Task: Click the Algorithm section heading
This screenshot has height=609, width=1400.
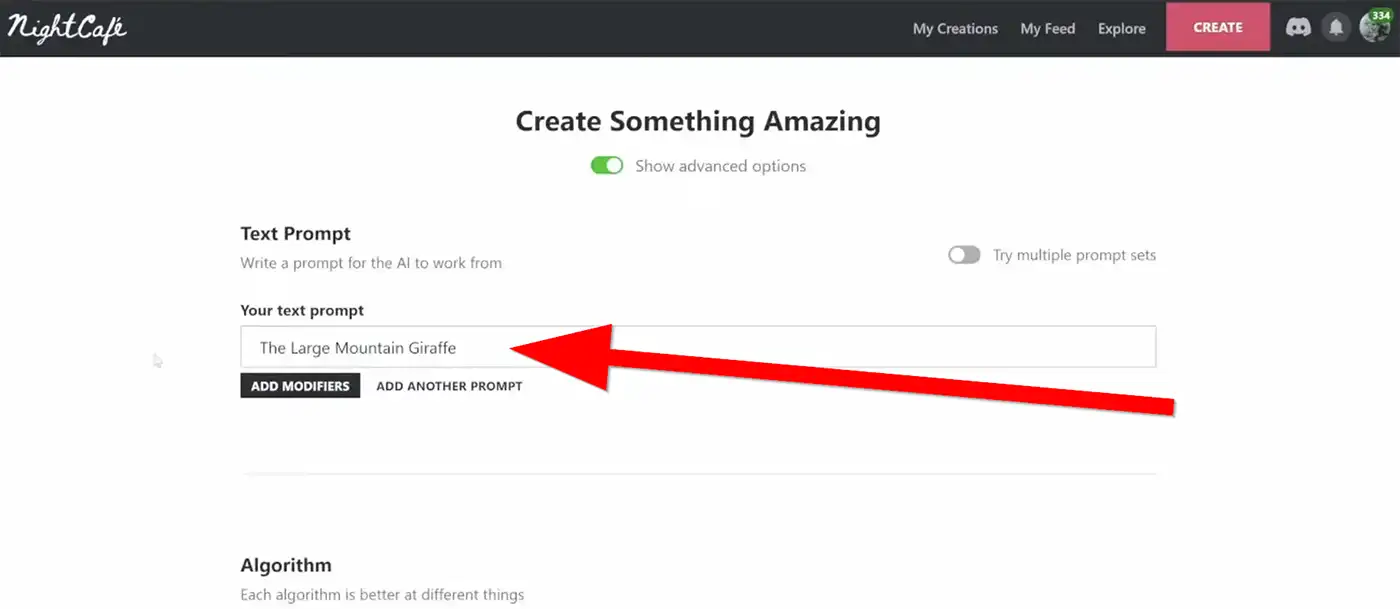Action: tap(286, 565)
